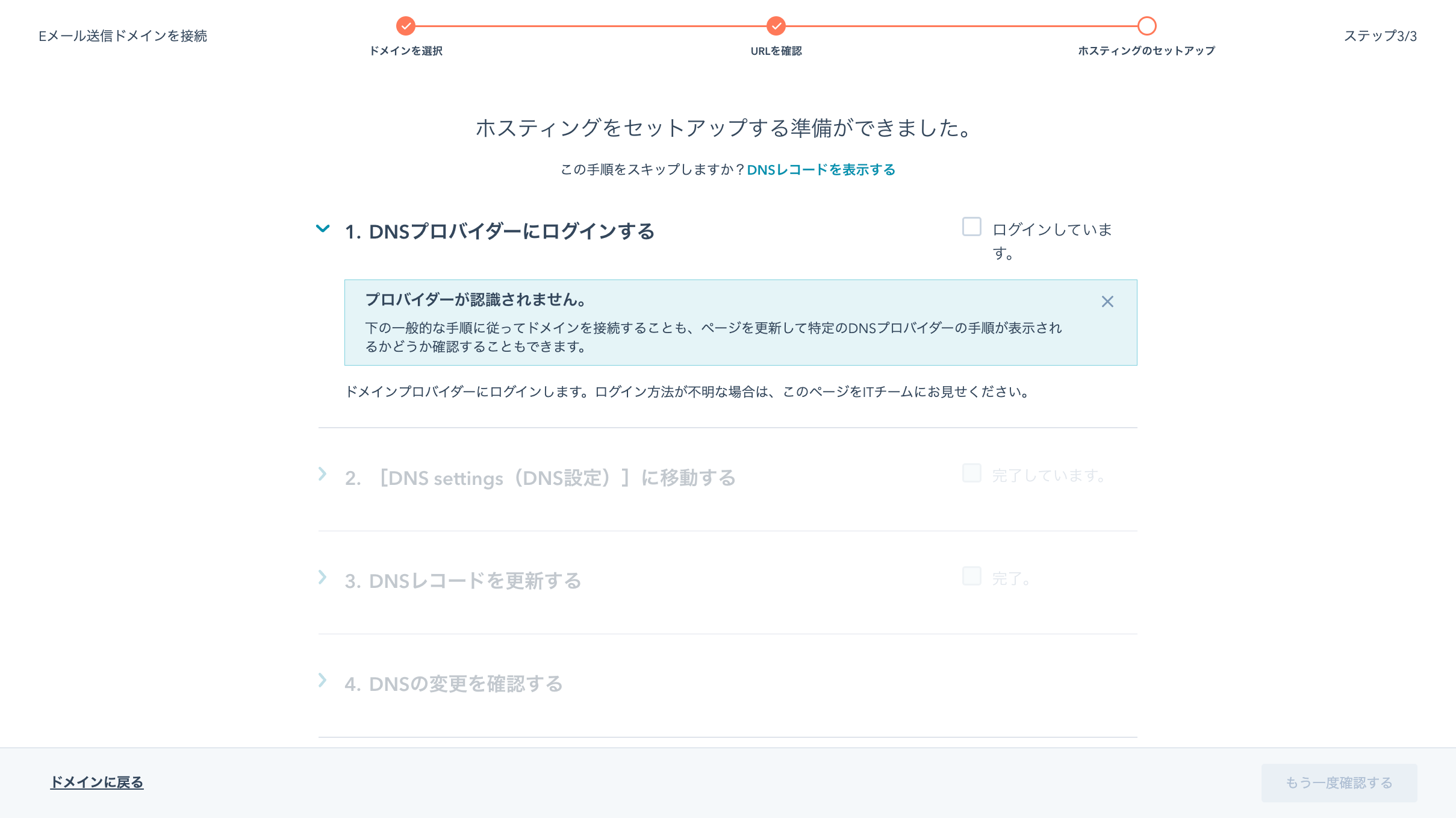Expand the DNSの変更を確認する section chevron

click(x=323, y=680)
